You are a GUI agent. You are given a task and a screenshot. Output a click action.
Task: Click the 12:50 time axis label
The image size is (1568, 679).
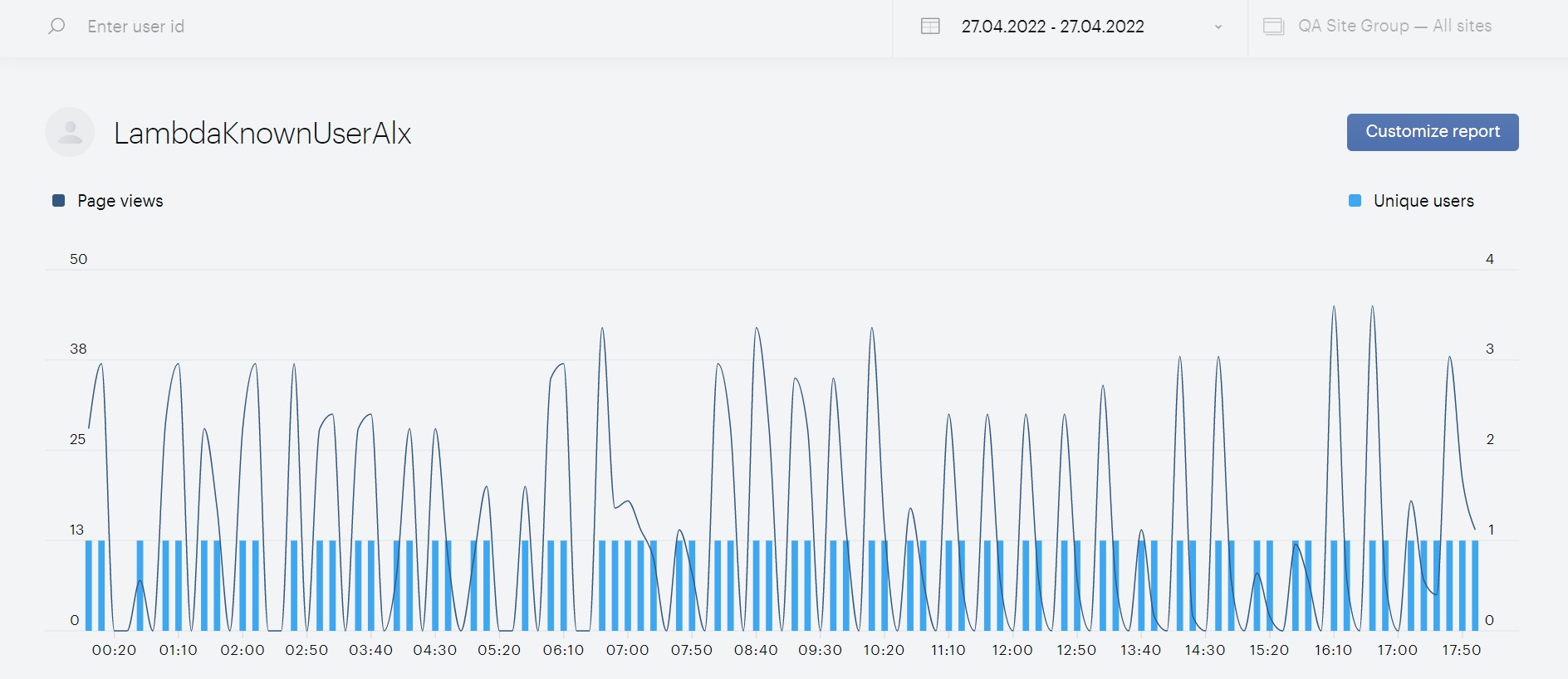[1076, 650]
